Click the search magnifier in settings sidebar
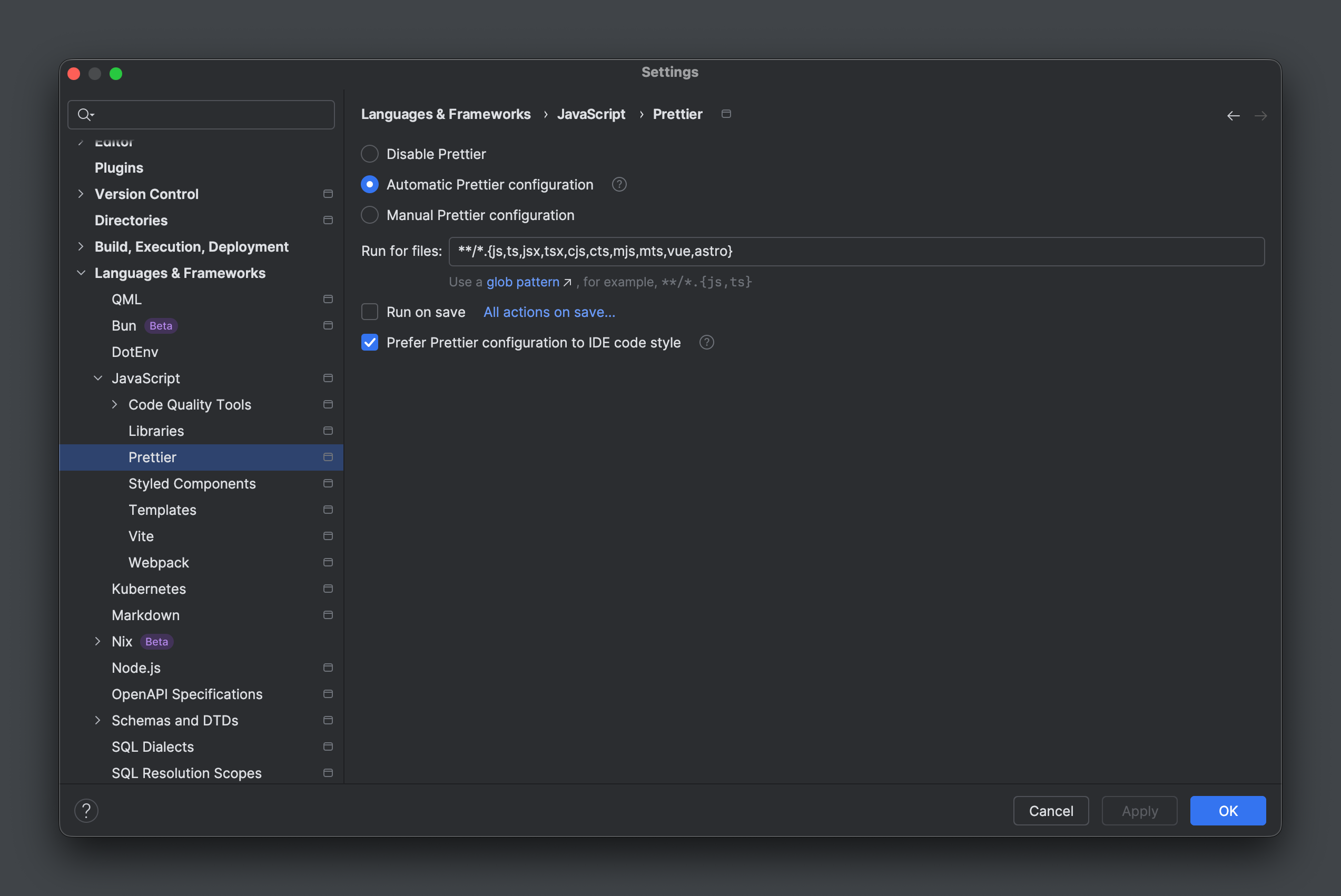 click(85, 115)
